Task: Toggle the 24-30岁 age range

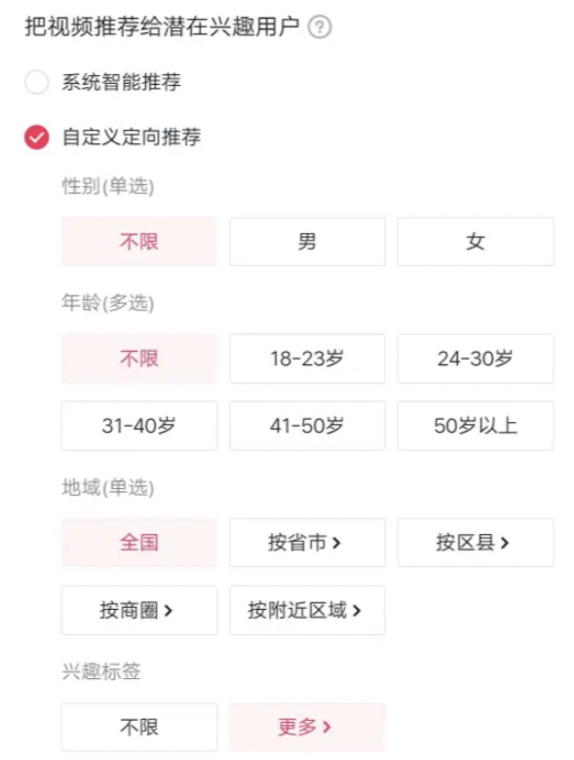Action: [476, 359]
